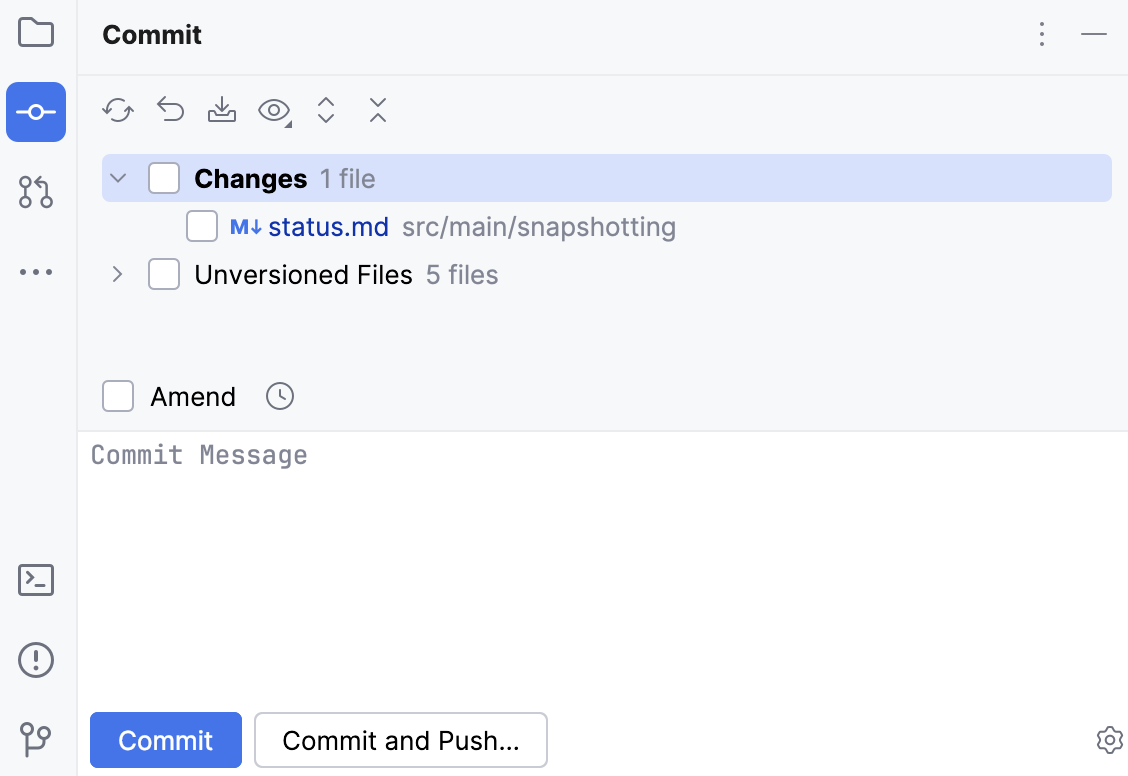The height and width of the screenshot is (776, 1128).
Task: Rollback the selected changes
Action: pos(169,110)
